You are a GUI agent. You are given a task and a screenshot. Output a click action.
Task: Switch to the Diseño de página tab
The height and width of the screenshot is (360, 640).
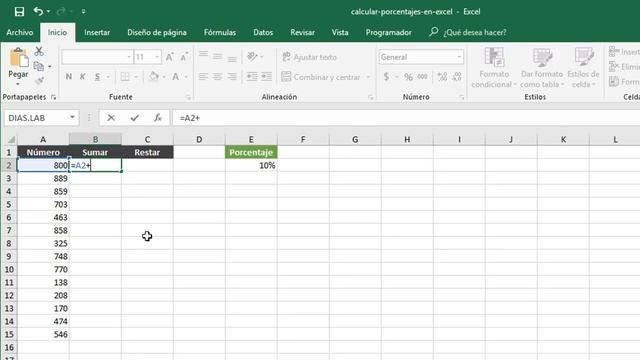[157, 32]
